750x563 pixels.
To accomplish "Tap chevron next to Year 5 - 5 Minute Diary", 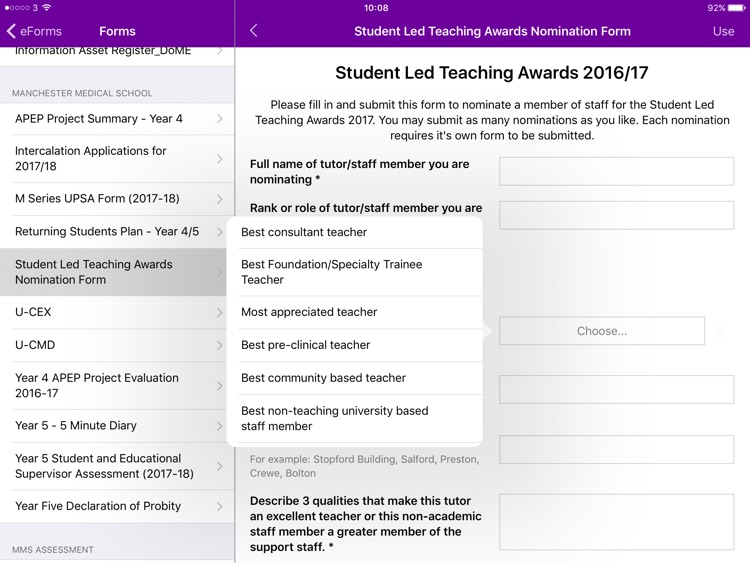I will [x=220, y=426].
